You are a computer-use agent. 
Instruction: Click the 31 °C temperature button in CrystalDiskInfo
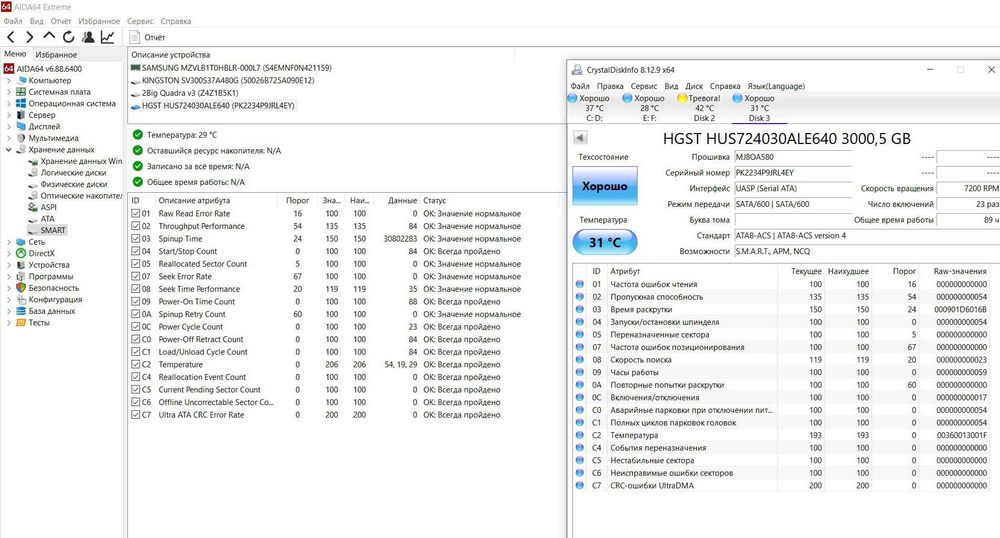[605, 242]
